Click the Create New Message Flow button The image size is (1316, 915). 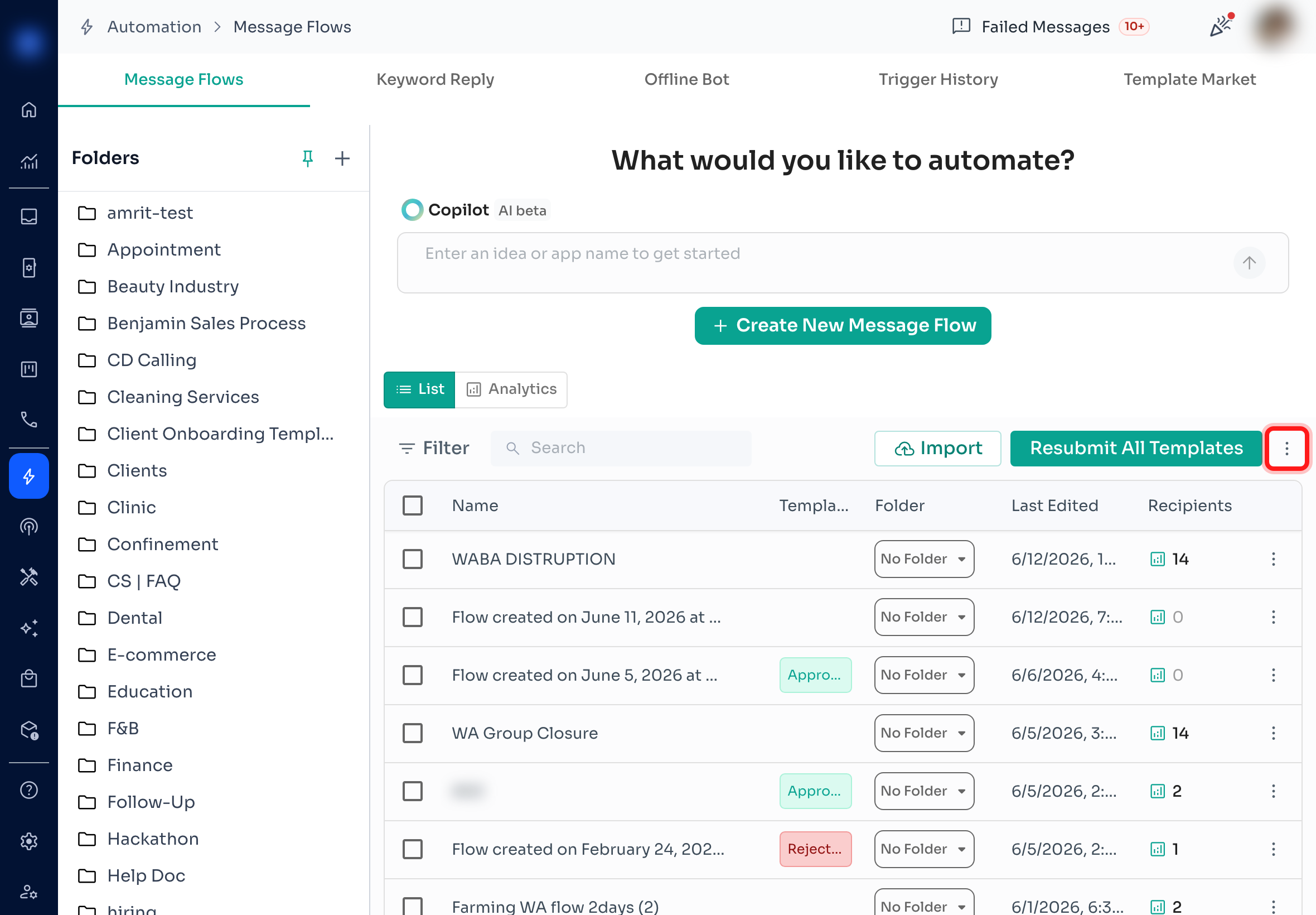842,326
